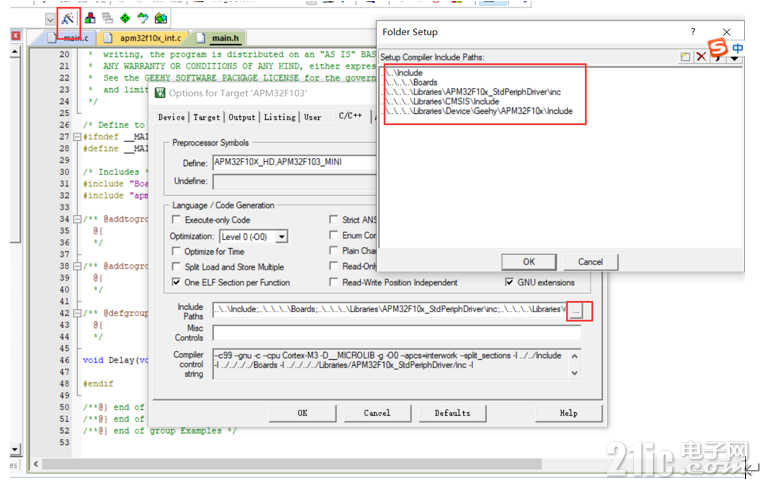Open Options for Target magic wand icon
The width and height of the screenshot is (760, 484).
coord(67,19)
